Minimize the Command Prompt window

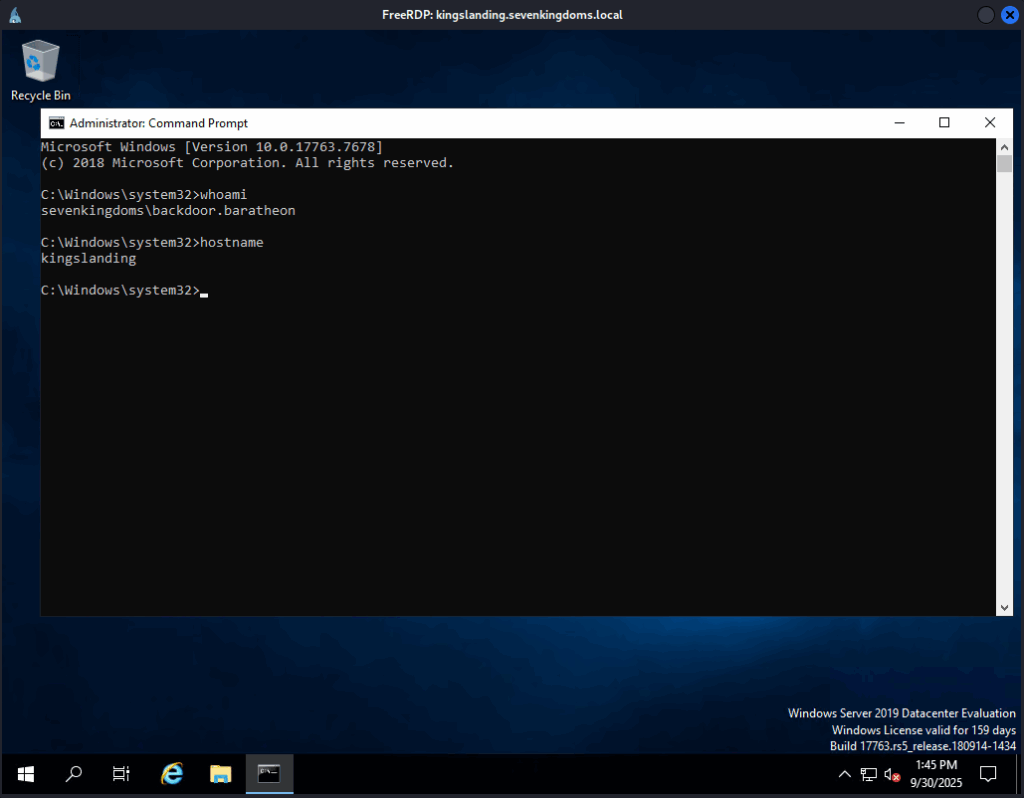pyautogui.click(x=898, y=123)
